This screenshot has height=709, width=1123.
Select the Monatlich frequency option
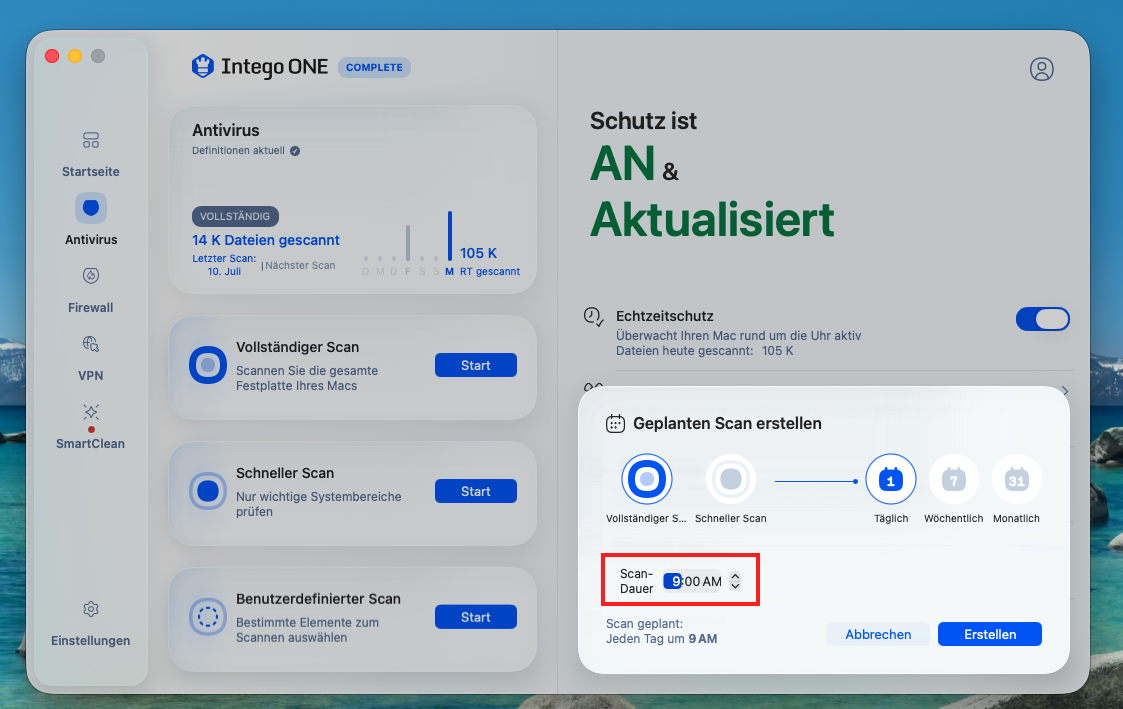click(1016, 479)
